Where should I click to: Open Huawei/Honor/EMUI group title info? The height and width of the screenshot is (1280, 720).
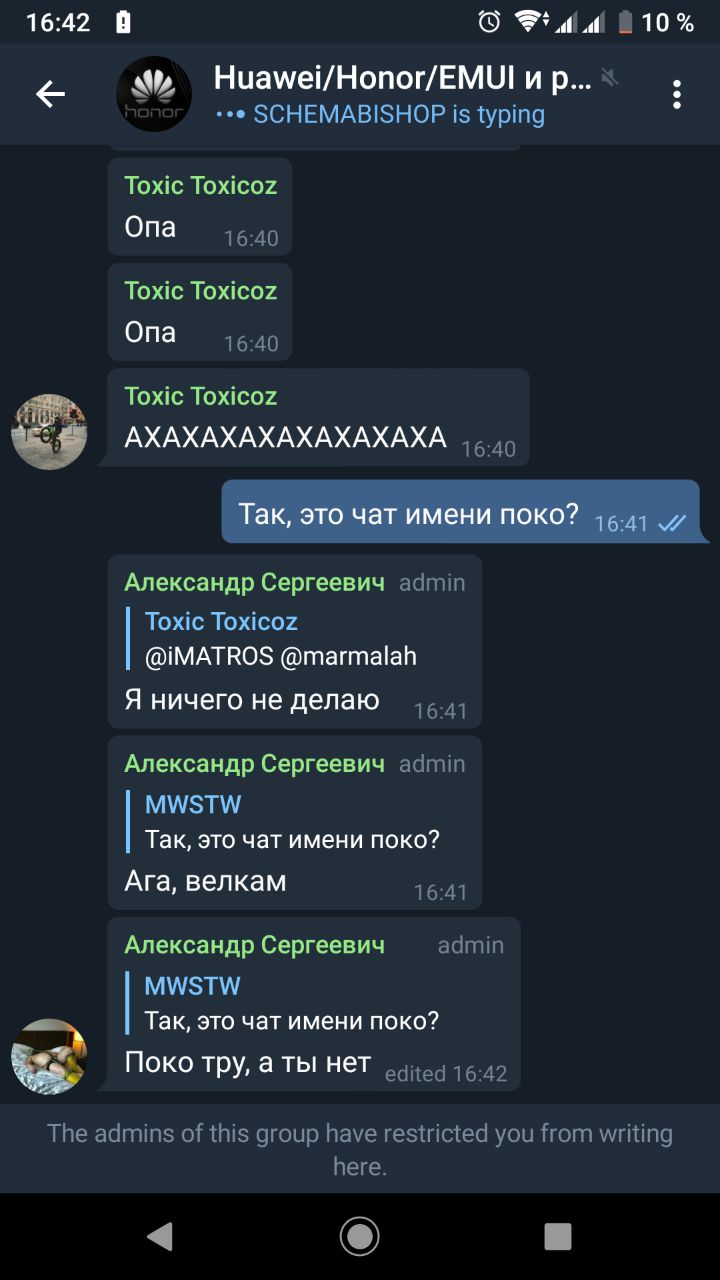point(402,78)
